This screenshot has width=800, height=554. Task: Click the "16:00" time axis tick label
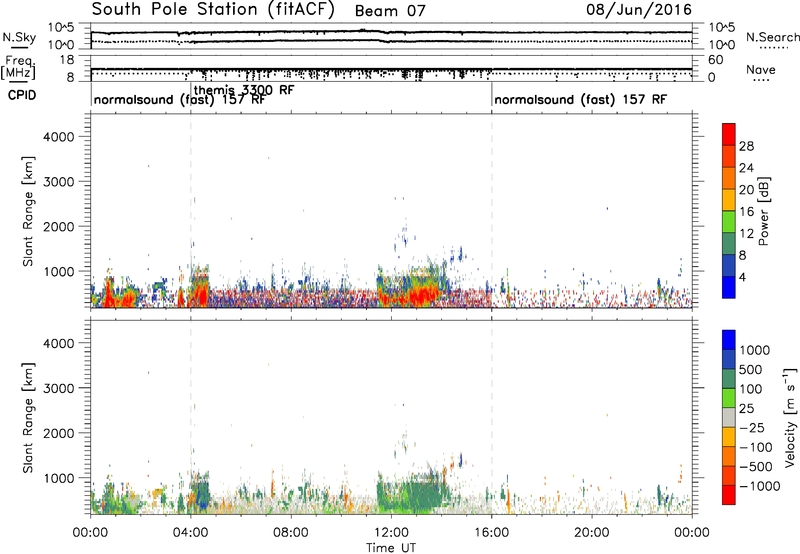(491, 533)
